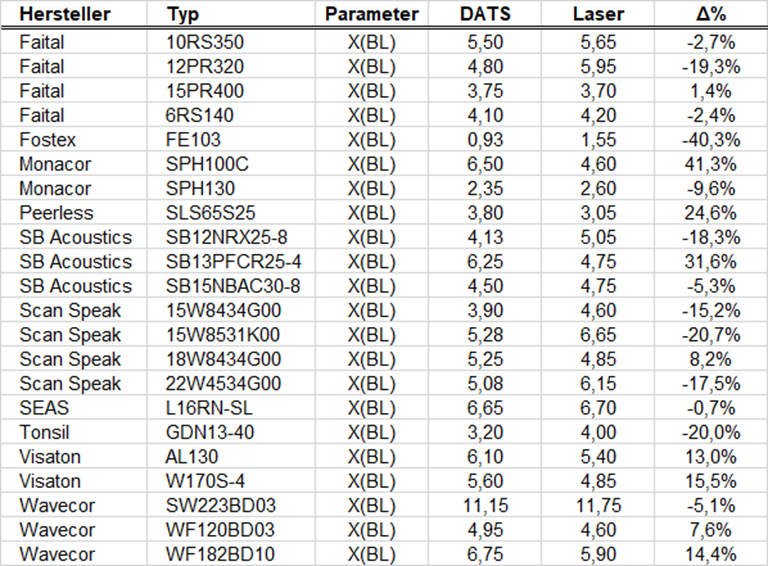Image resolution: width=768 pixels, height=566 pixels.
Task: Click the Laser value 5,40
Action: tap(598, 457)
